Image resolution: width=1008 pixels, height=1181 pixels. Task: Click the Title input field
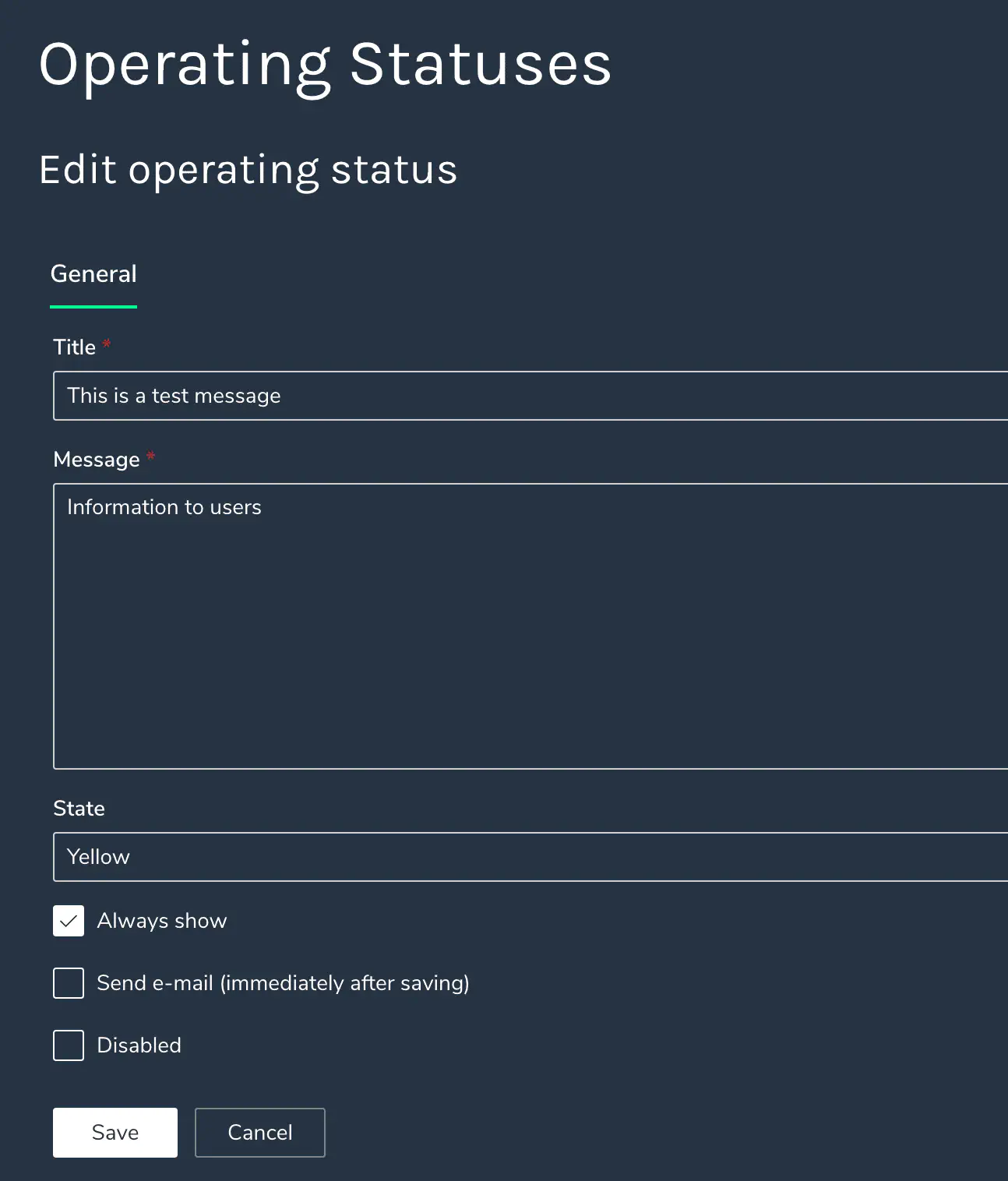[x=530, y=396]
